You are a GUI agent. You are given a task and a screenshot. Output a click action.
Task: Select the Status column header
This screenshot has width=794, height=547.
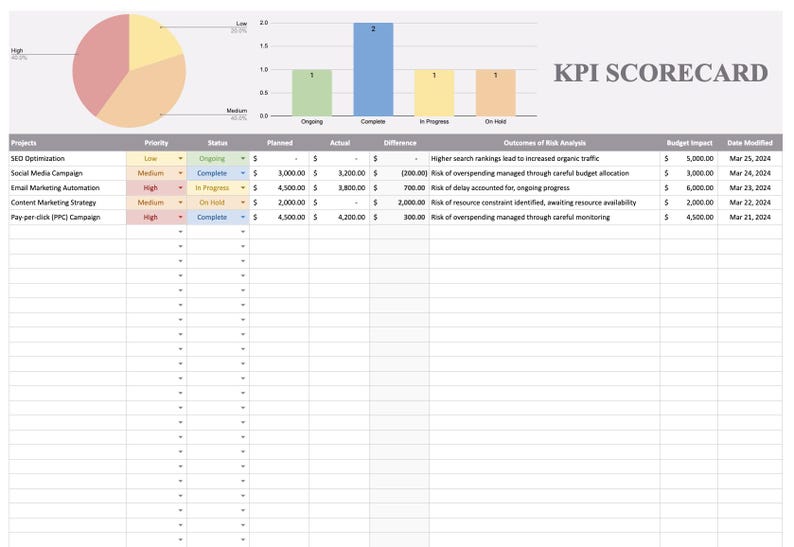coord(218,143)
